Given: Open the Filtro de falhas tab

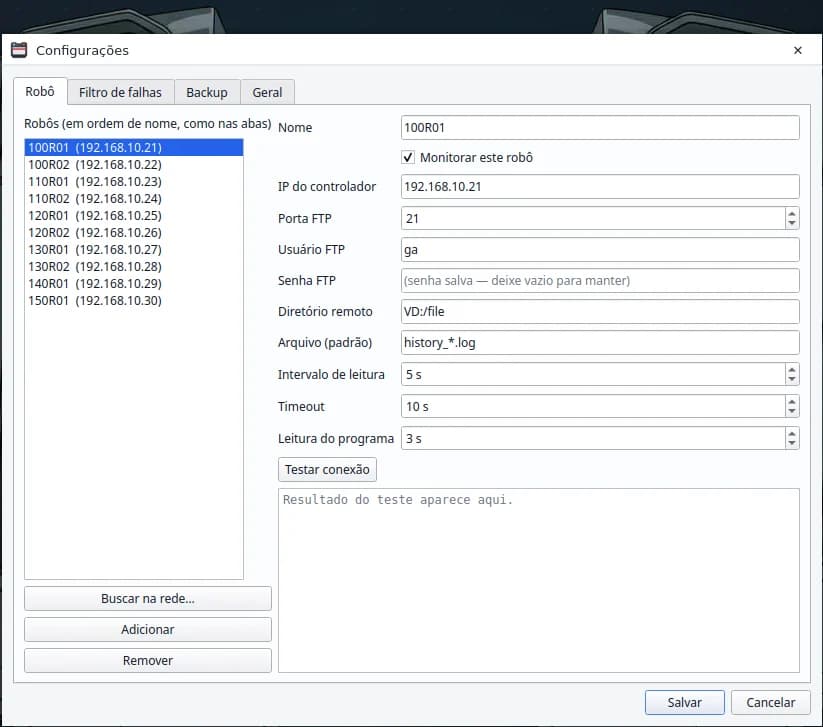Looking at the screenshot, I should coord(120,92).
